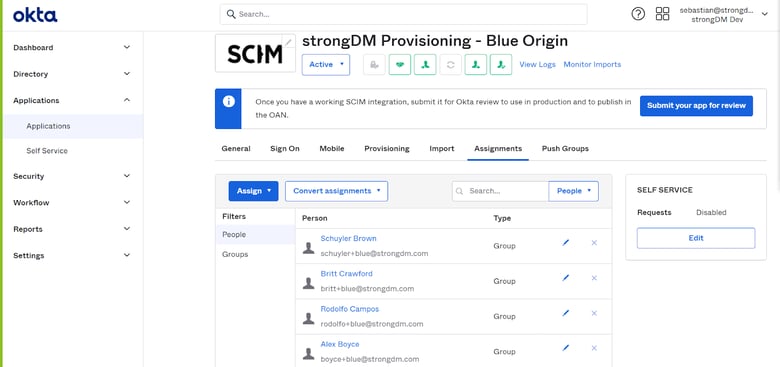The width and height of the screenshot is (780, 367).
Task: Edit Britt Crawford's assignment with pencil icon
Action: coord(565,278)
